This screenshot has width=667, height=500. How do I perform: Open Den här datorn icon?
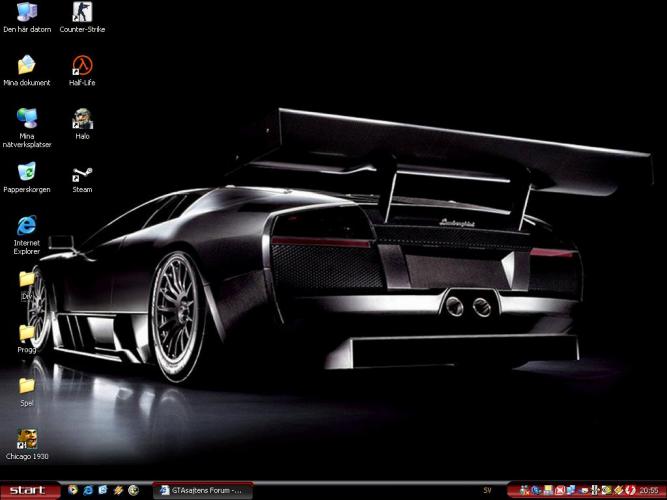pyautogui.click(x=27, y=14)
